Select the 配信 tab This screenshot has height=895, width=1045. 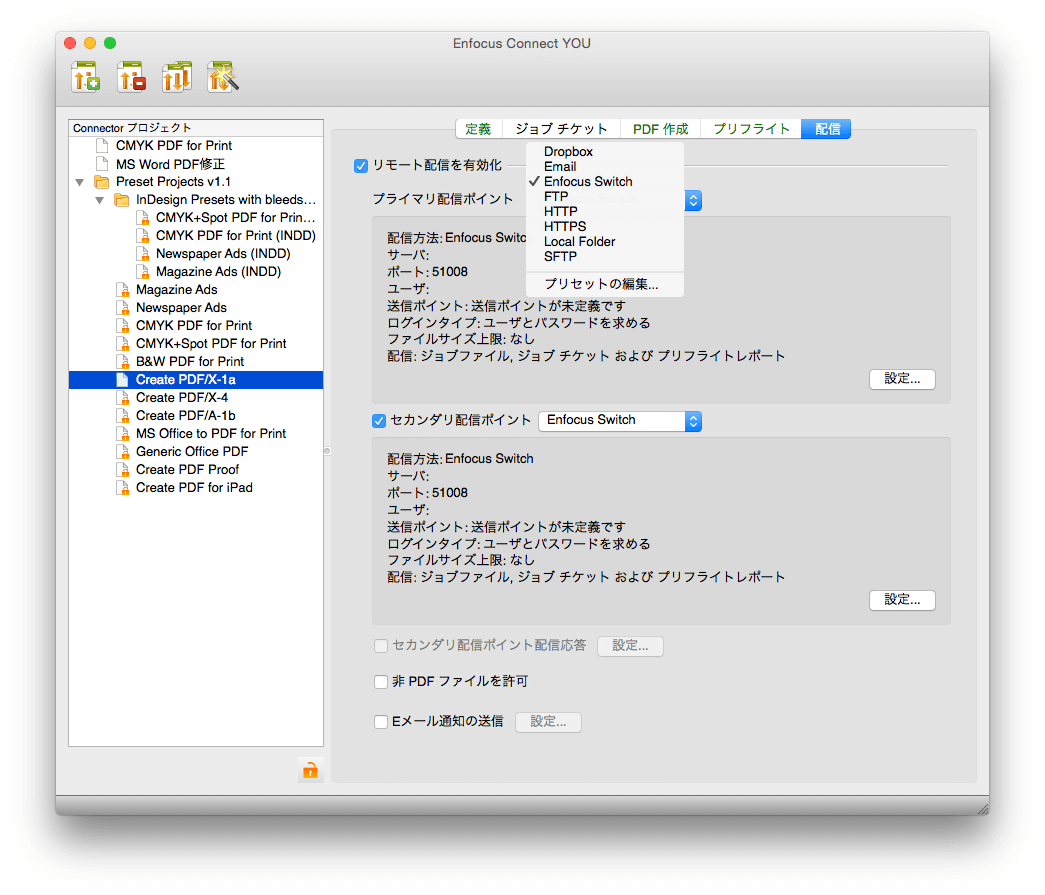(x=826, y=129)
